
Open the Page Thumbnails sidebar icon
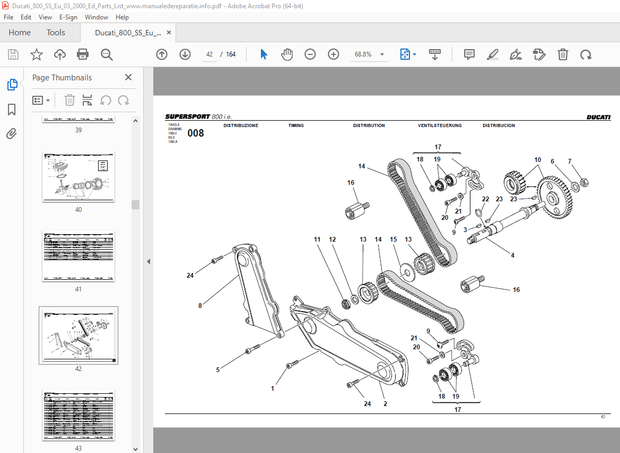pyautogui.click(x=12, y=85)
